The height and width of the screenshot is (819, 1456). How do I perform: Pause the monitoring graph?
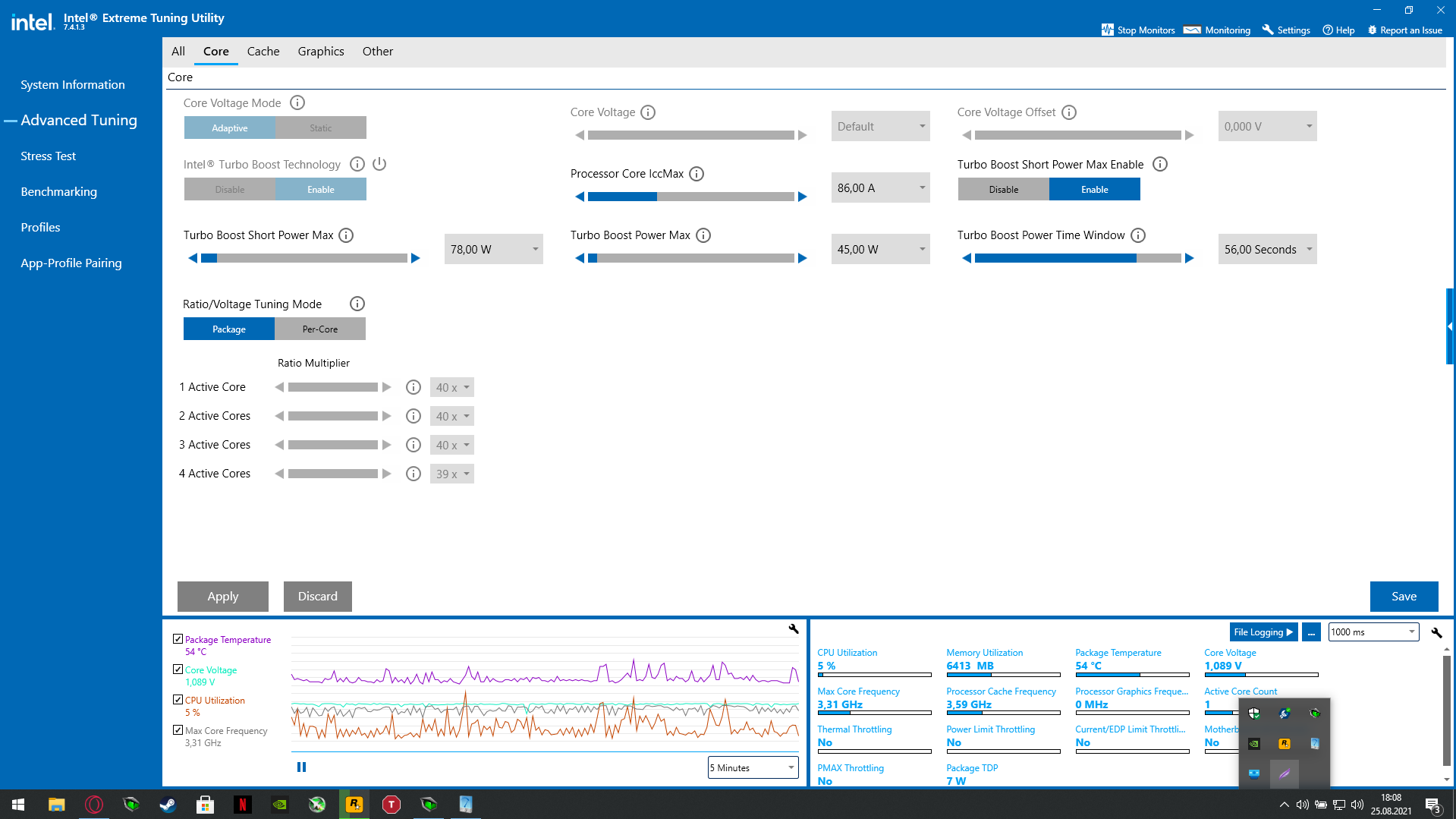point(301,767)
